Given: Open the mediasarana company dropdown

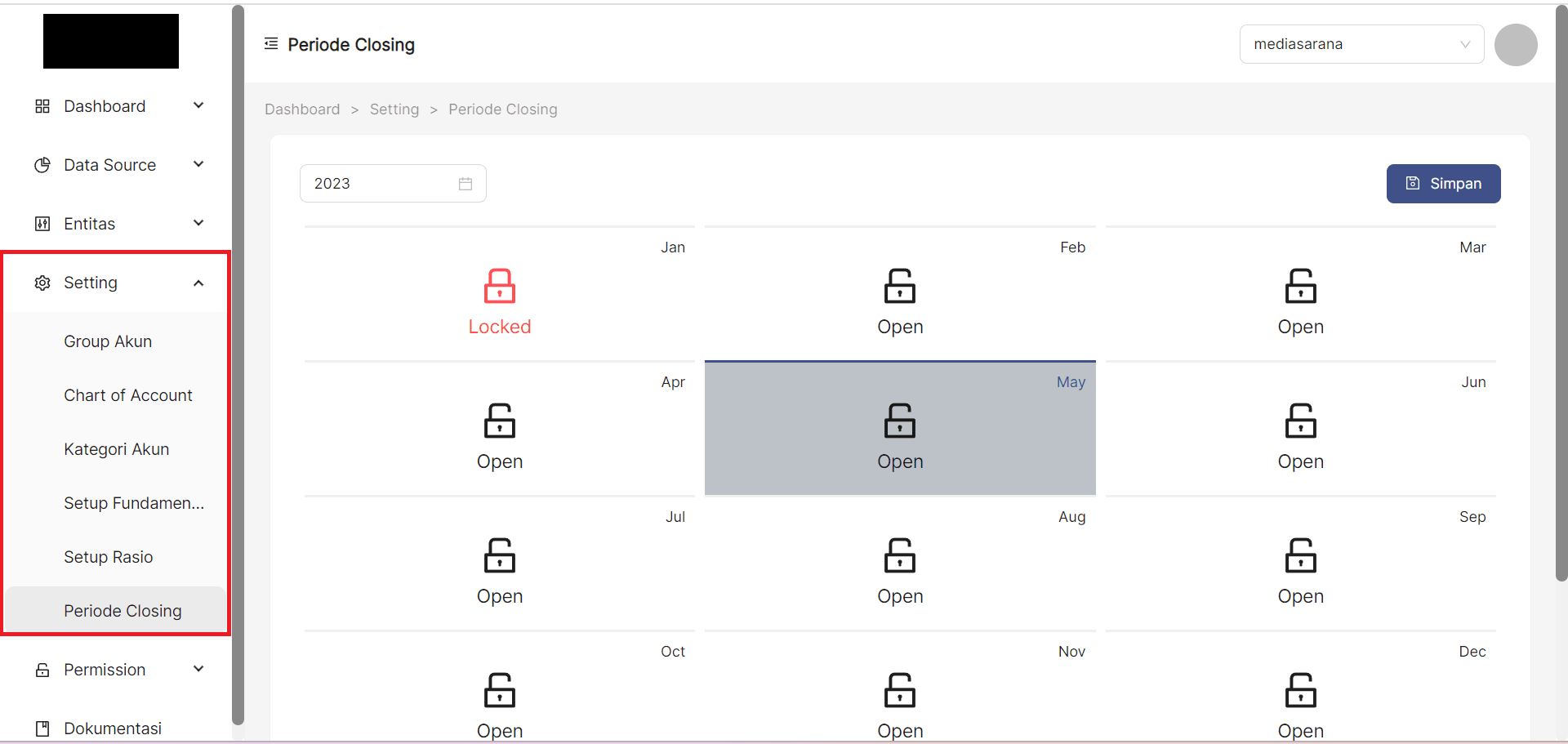Looking at the screenshot, I should coord(1361,44).
